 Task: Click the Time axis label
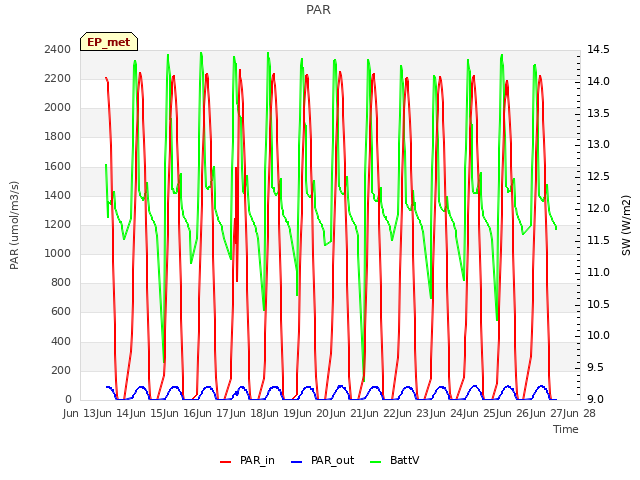pos(566,429)
